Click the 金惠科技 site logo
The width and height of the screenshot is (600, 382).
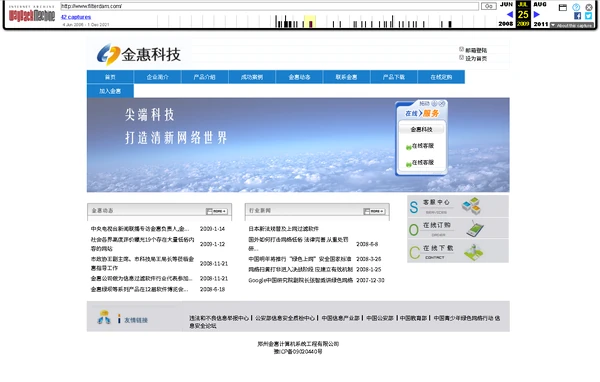point(139,54)
